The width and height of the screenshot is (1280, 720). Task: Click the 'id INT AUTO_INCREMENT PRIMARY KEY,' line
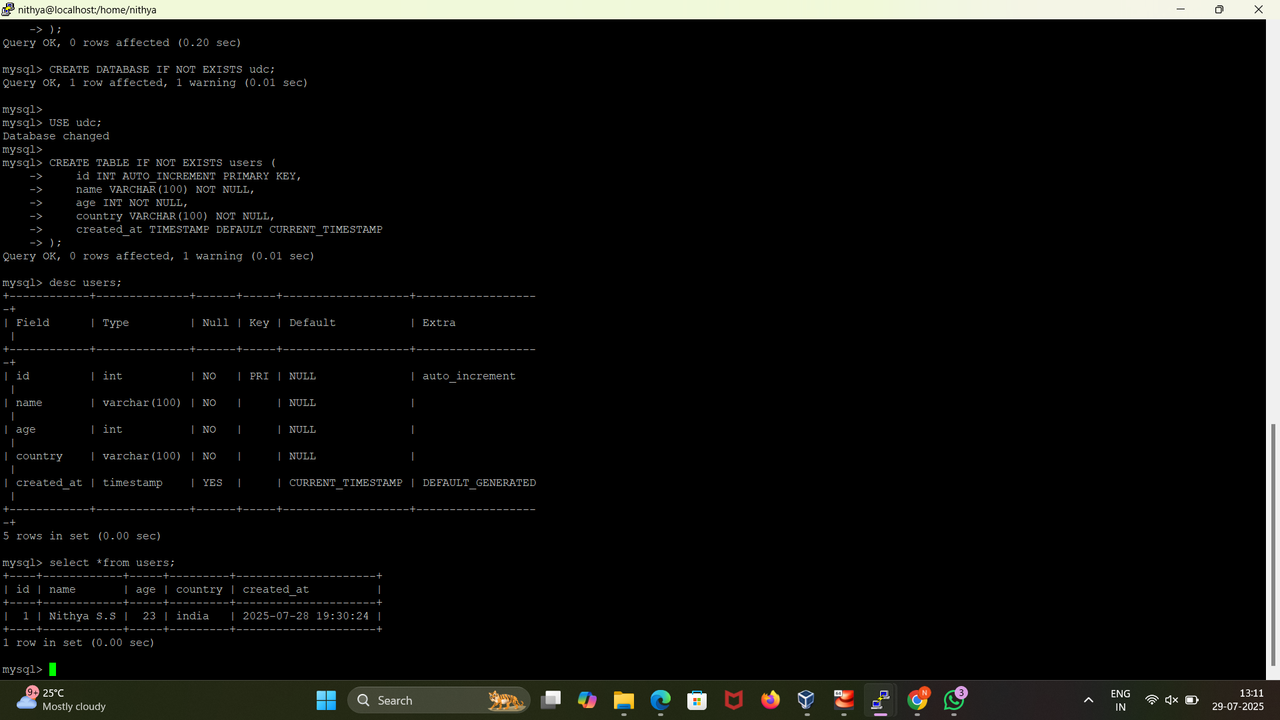click(189, 176)
